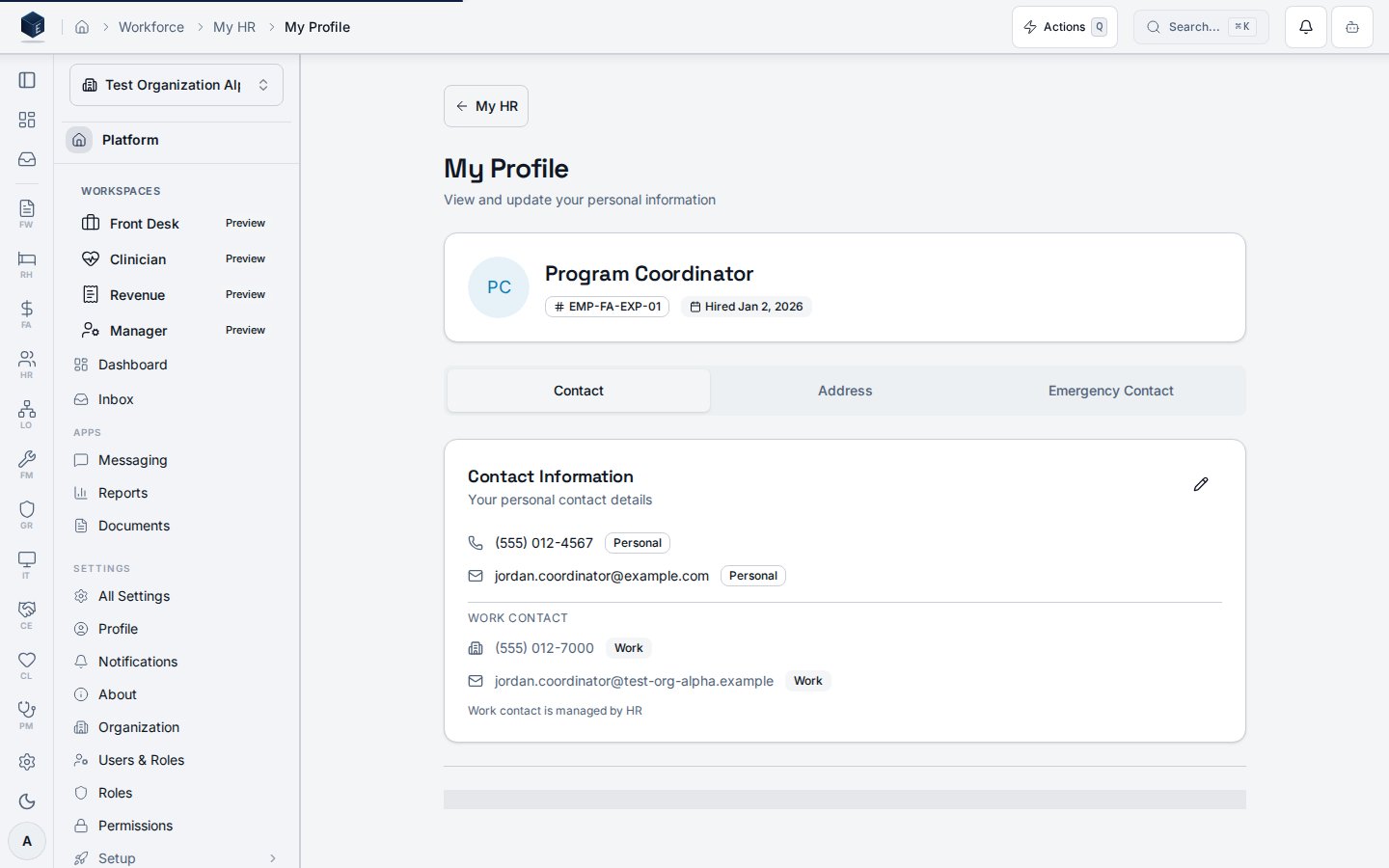Viewport: 1389px width, 868px height.
Task: Open Documents app
Action: pos(177,526)
